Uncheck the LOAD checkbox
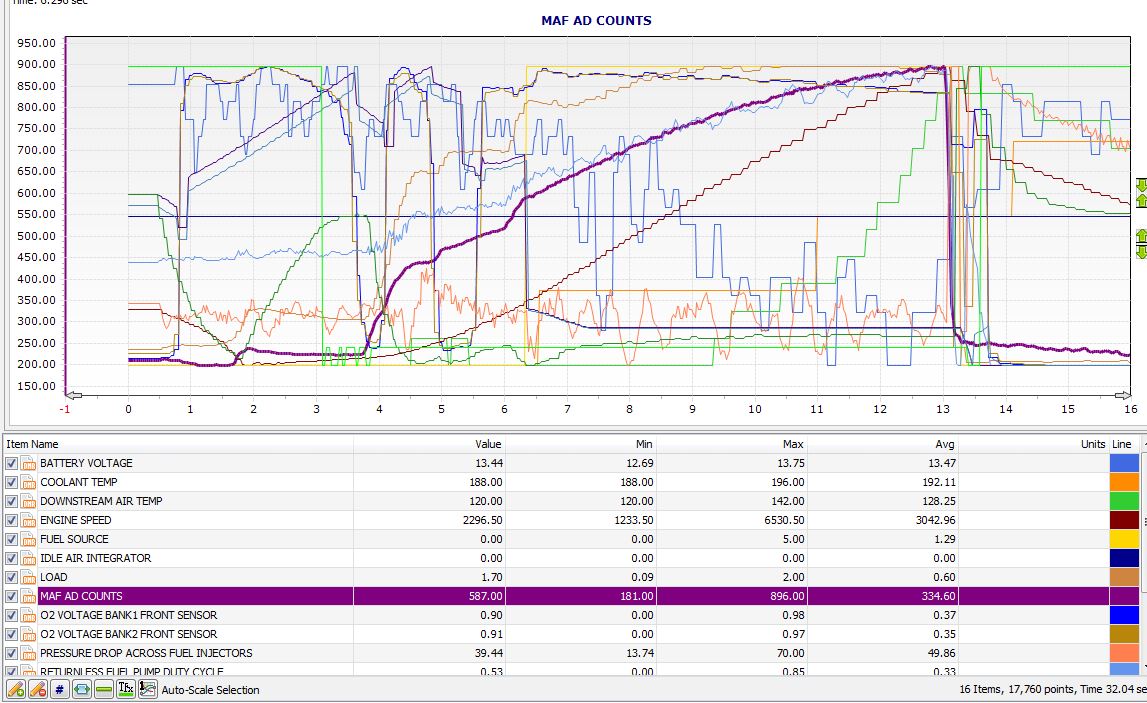Screen dimensions: 1147x703 [x=11, y=577]
